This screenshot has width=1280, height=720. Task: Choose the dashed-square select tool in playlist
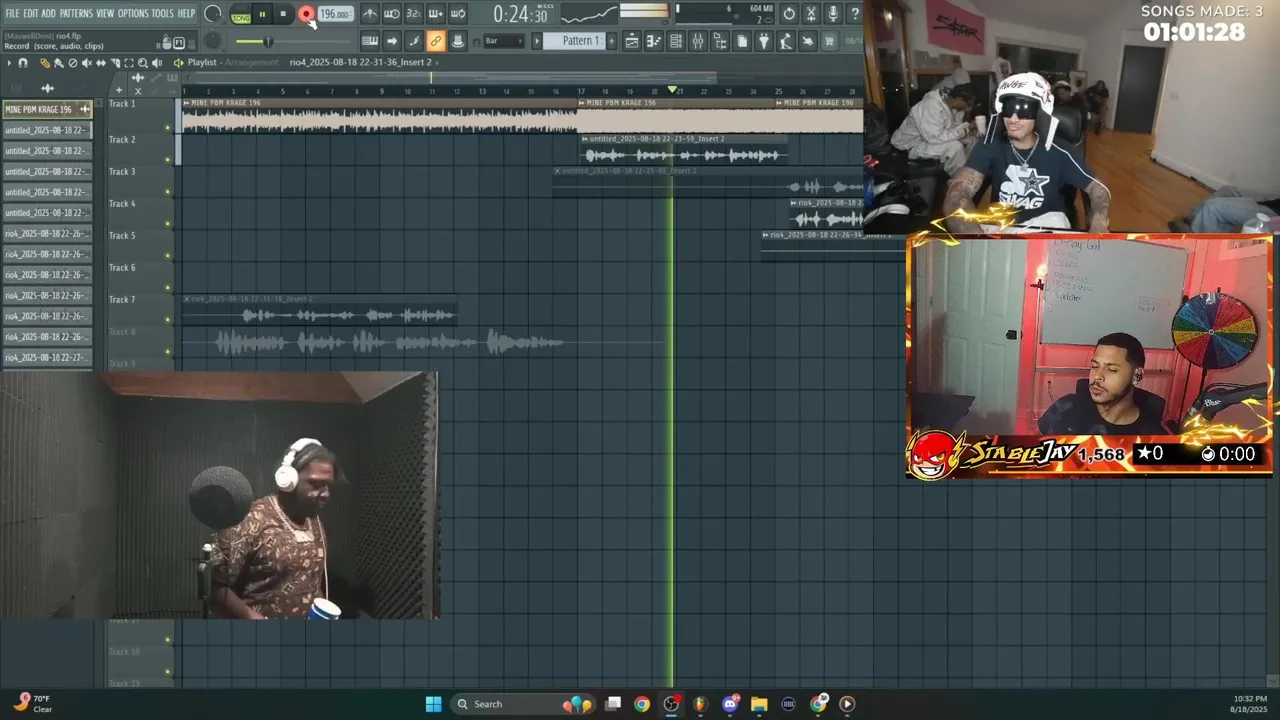[129, 62]
